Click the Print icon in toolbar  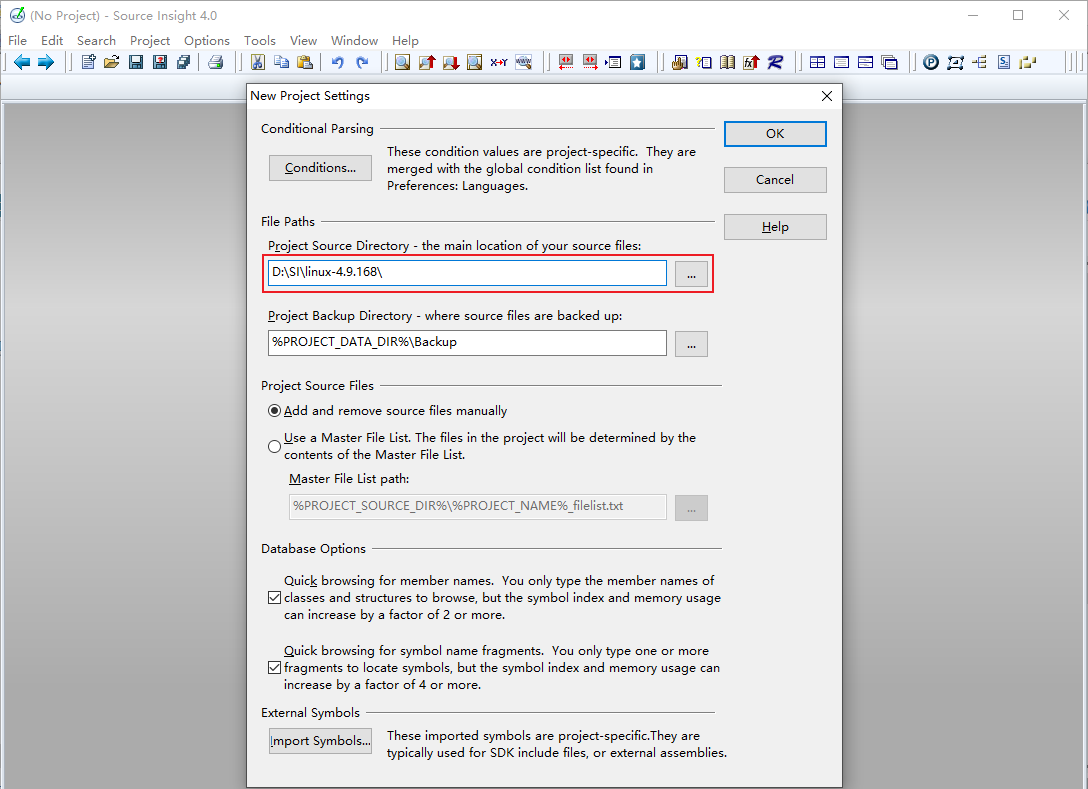(216, 62)
